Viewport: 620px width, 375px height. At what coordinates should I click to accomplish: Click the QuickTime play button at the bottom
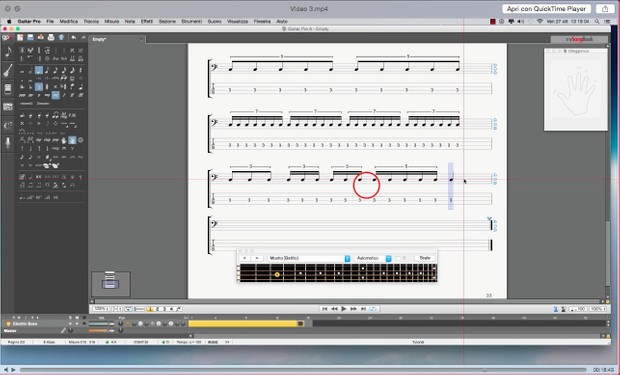pos(13,370)
